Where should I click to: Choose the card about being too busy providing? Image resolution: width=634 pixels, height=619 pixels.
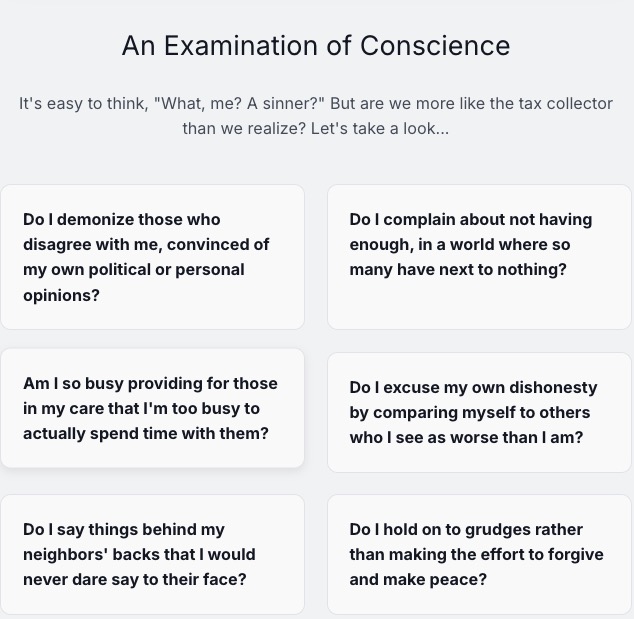coord(152,408)
